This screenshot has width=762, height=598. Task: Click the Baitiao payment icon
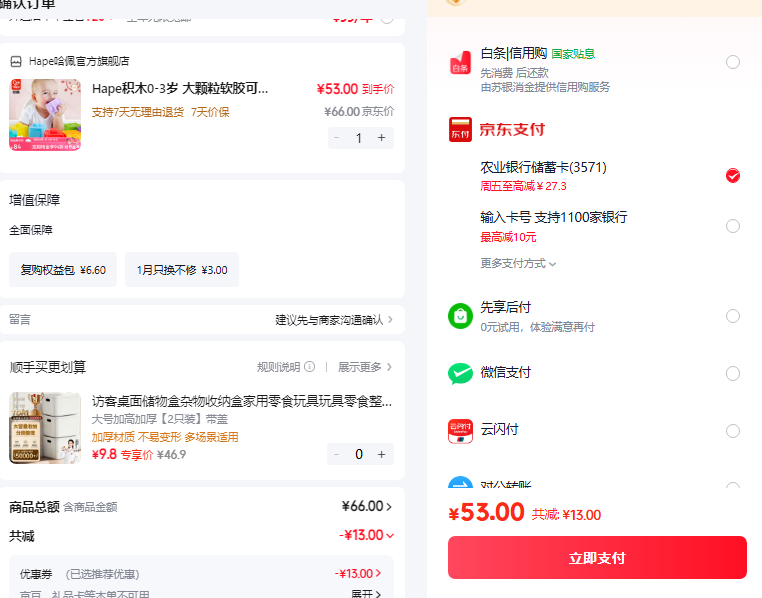coord(460,63)
